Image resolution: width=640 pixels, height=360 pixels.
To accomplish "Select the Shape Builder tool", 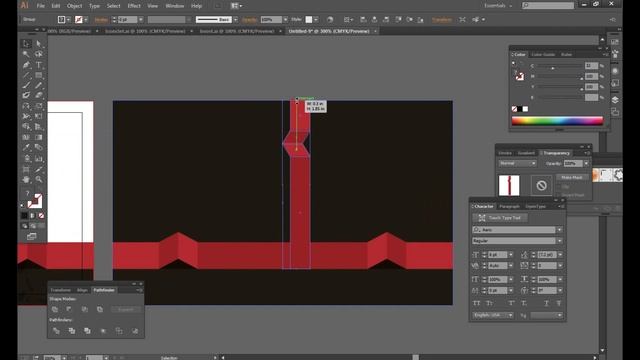I will tap(27, 127).
